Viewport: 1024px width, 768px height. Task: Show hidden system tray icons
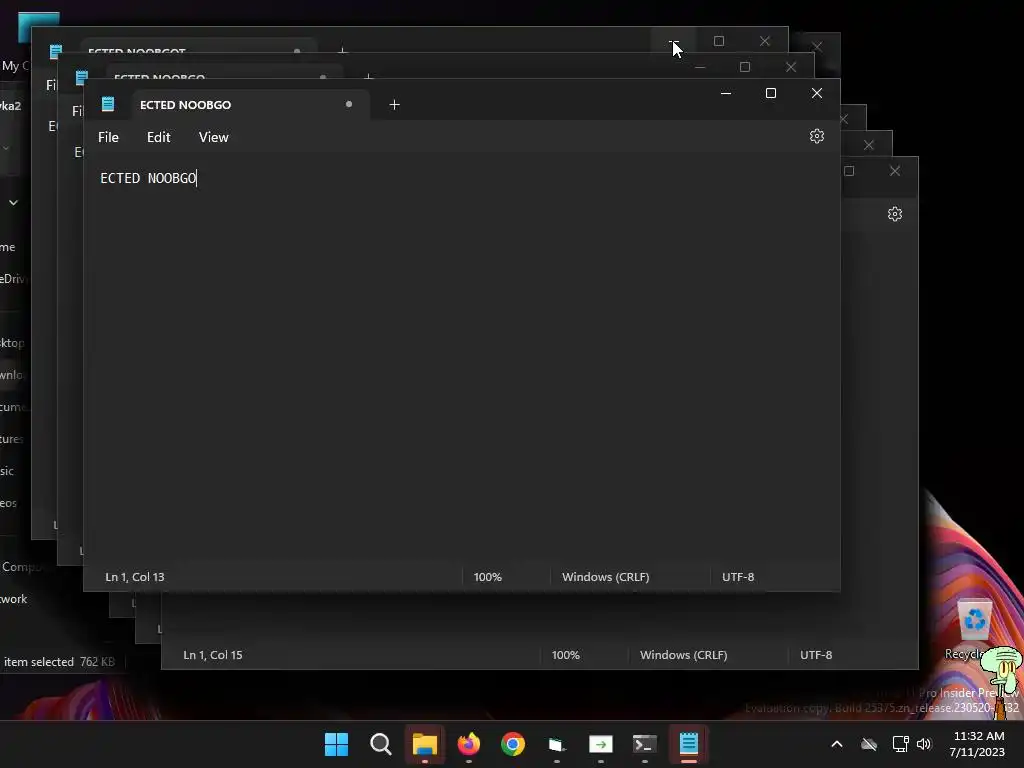click(837, 744)
